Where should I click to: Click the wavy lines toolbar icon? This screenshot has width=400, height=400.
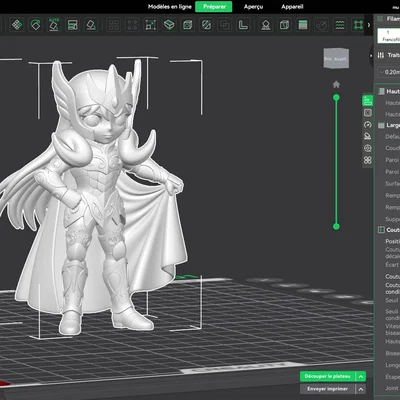340,25
